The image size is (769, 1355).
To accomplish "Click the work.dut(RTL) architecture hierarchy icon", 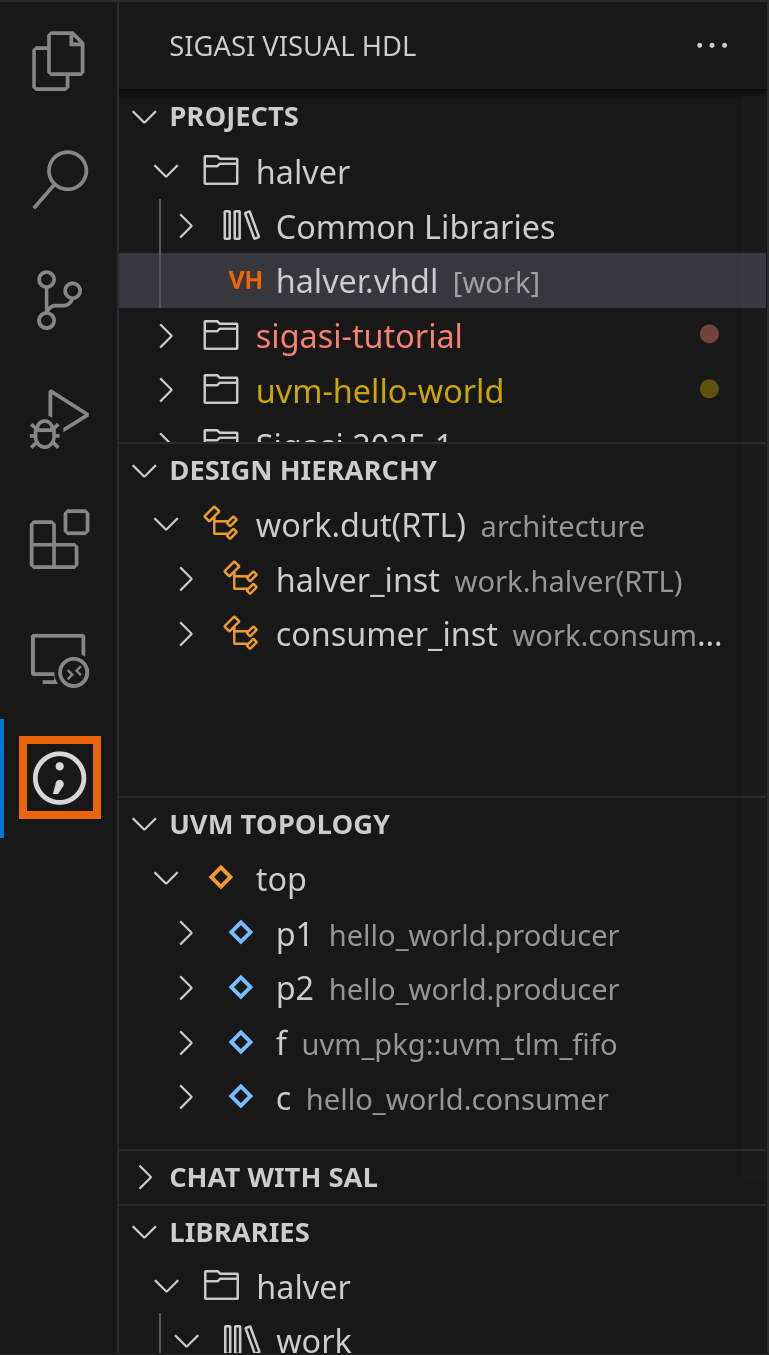I will (x=221, y=525).
